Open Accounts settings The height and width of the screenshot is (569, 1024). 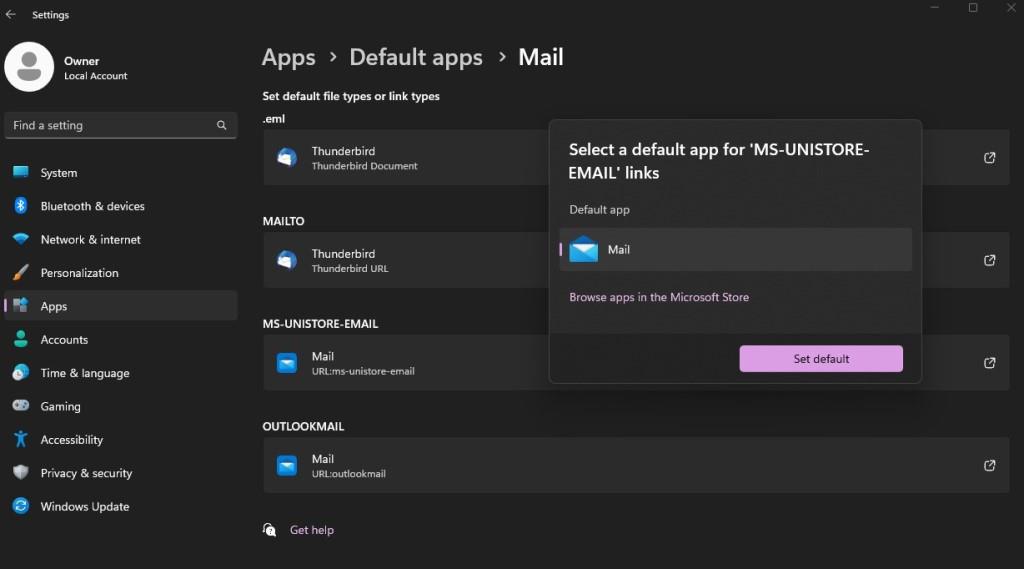[x=121, y=339]
